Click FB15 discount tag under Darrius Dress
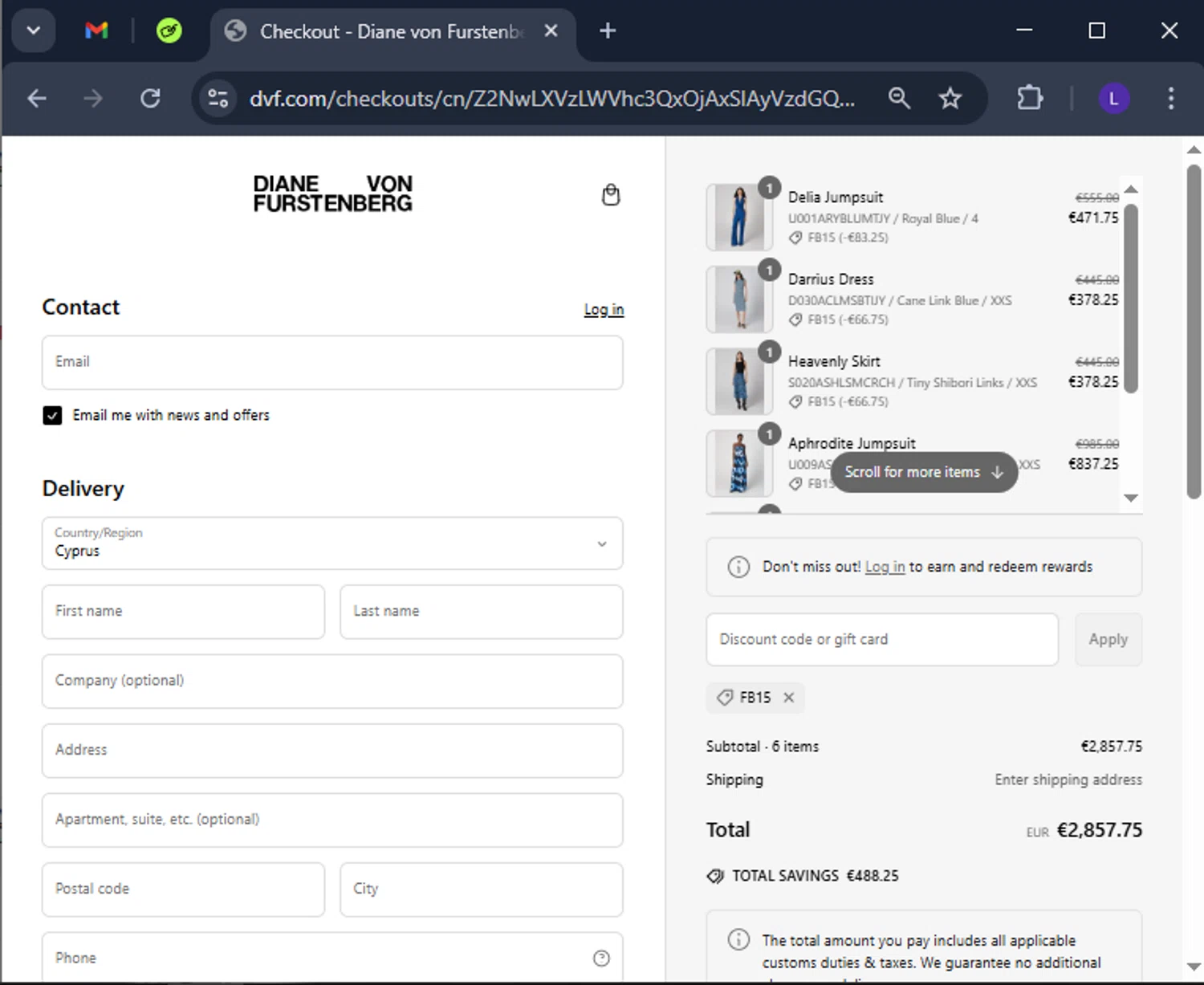 (x=839, y=320)
